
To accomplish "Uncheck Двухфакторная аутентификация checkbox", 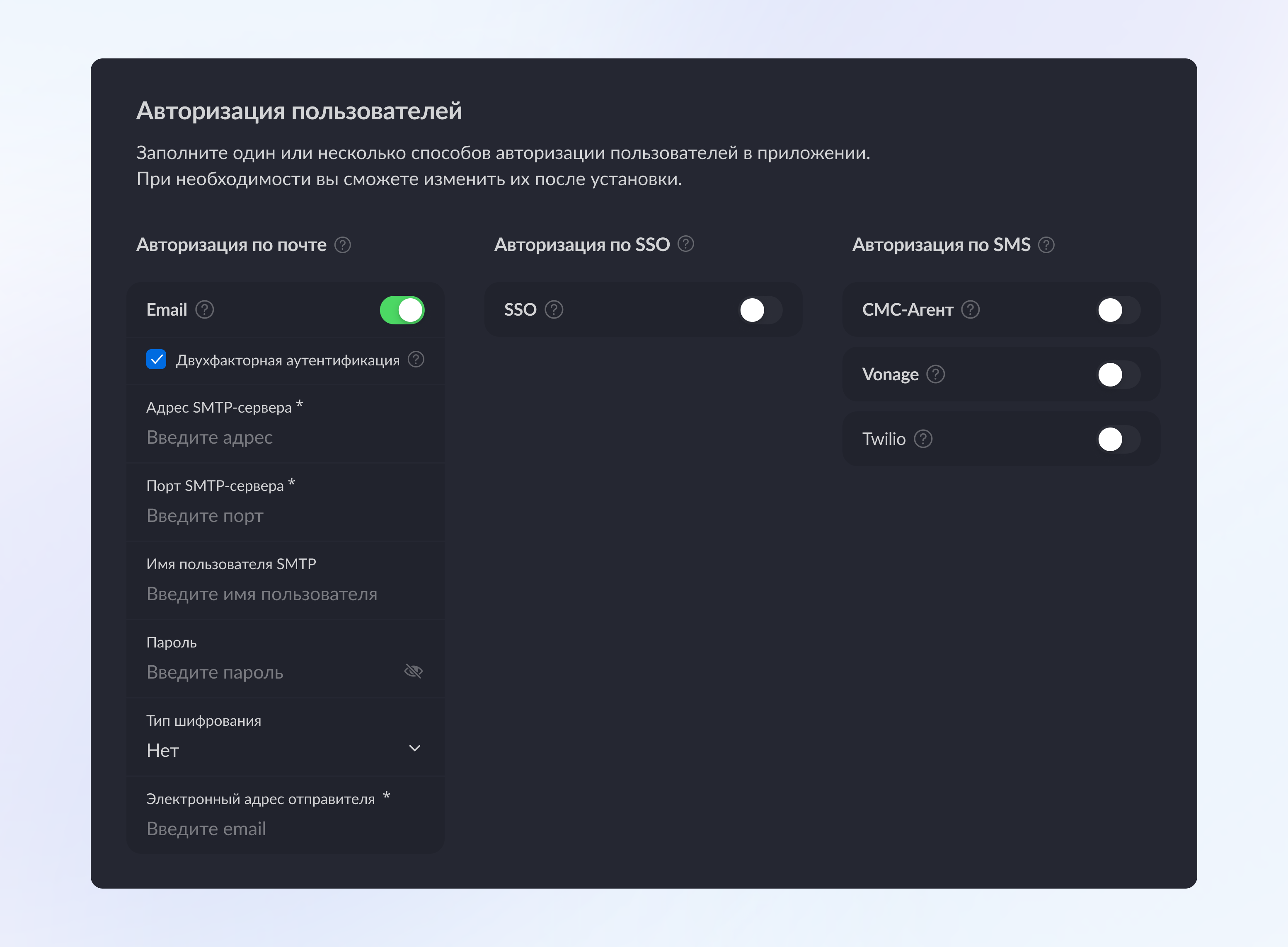I will (x=156, y=360).
